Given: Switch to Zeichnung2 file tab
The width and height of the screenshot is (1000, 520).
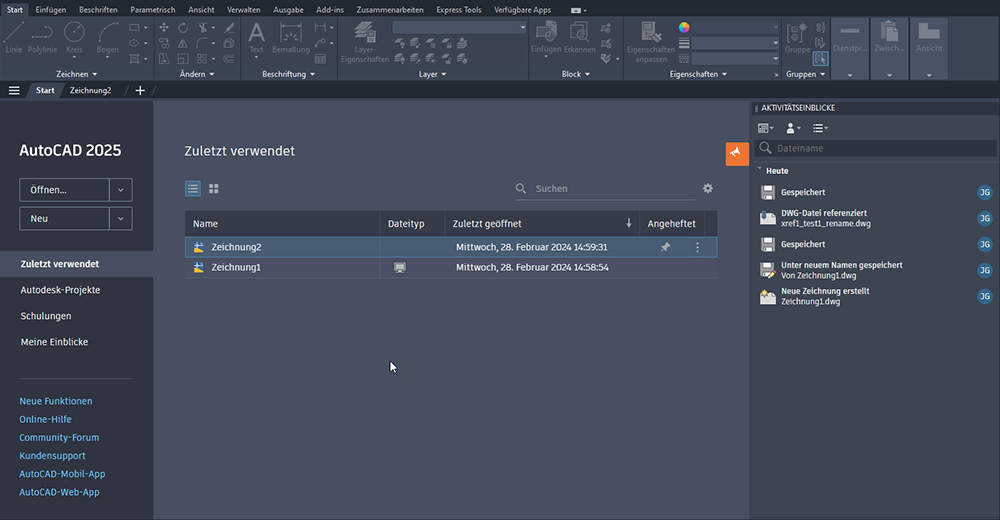Looking at the screenshot, I should click(x=91, y=91).
